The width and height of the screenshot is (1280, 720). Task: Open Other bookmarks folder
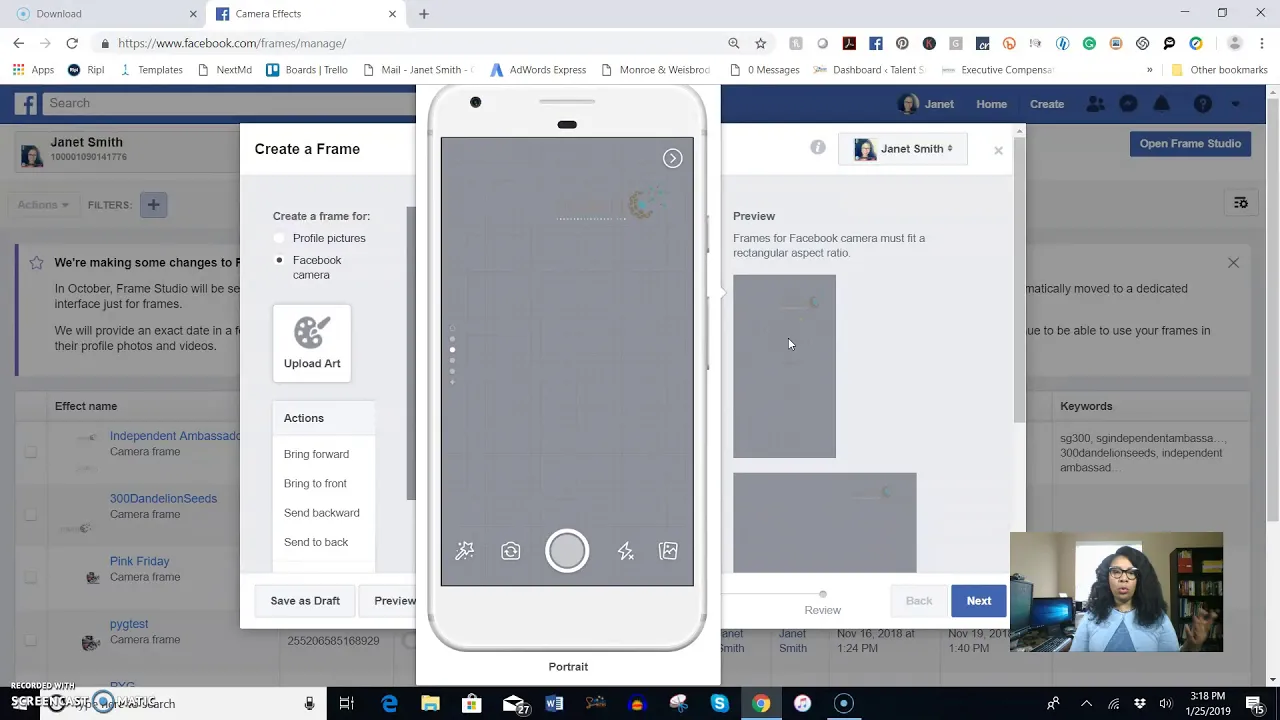[x=1219, y=70]
